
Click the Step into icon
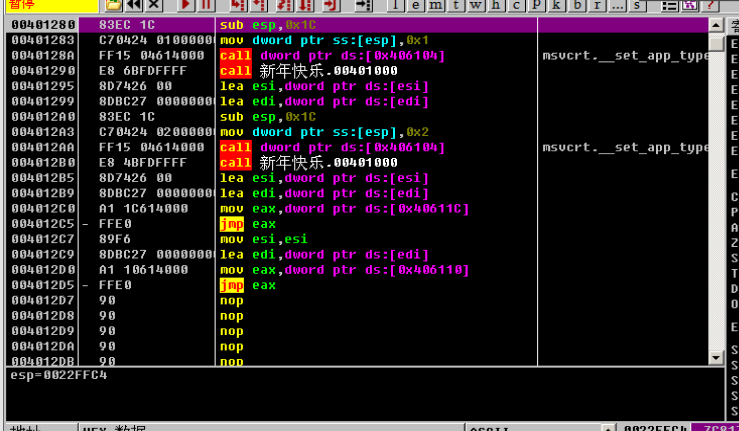(x=236, y=6)
